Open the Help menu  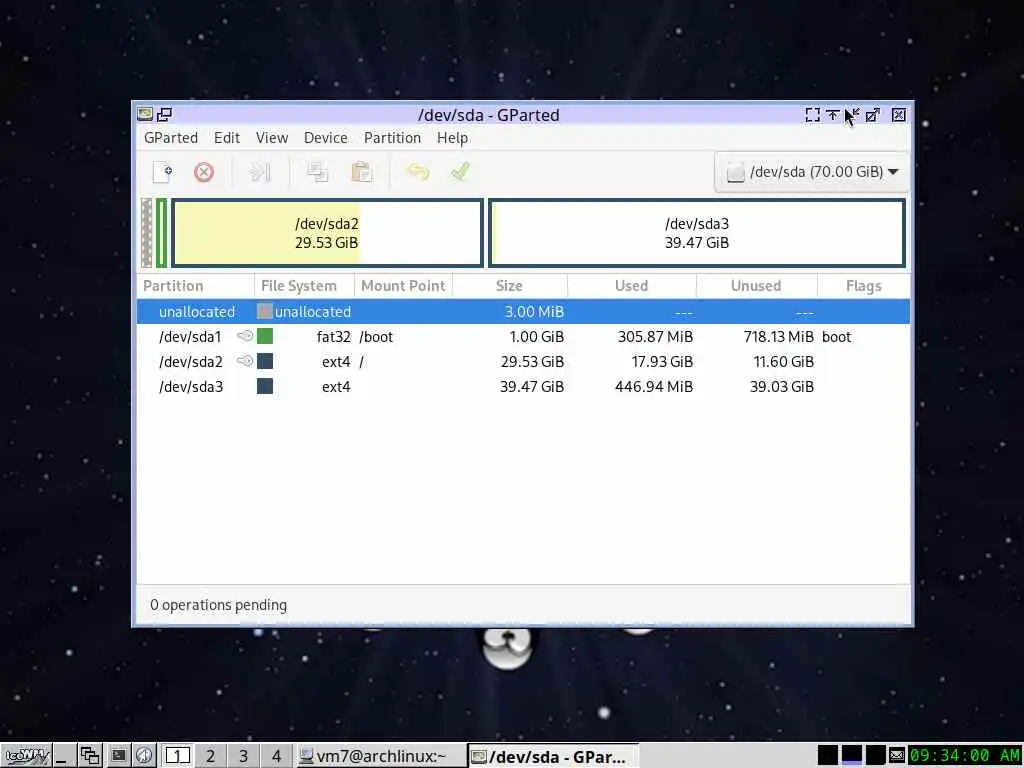452,138
